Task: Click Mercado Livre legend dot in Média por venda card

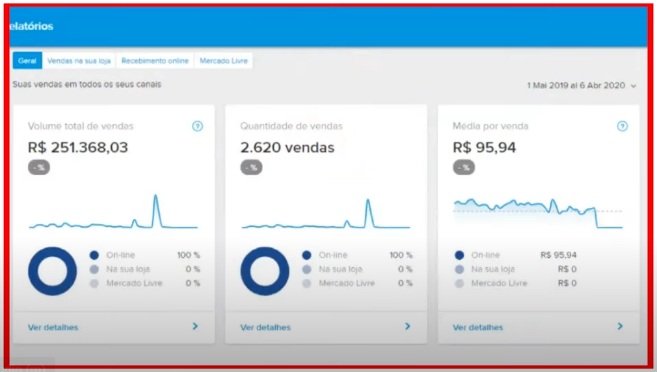Action: (x=460, y=284)
